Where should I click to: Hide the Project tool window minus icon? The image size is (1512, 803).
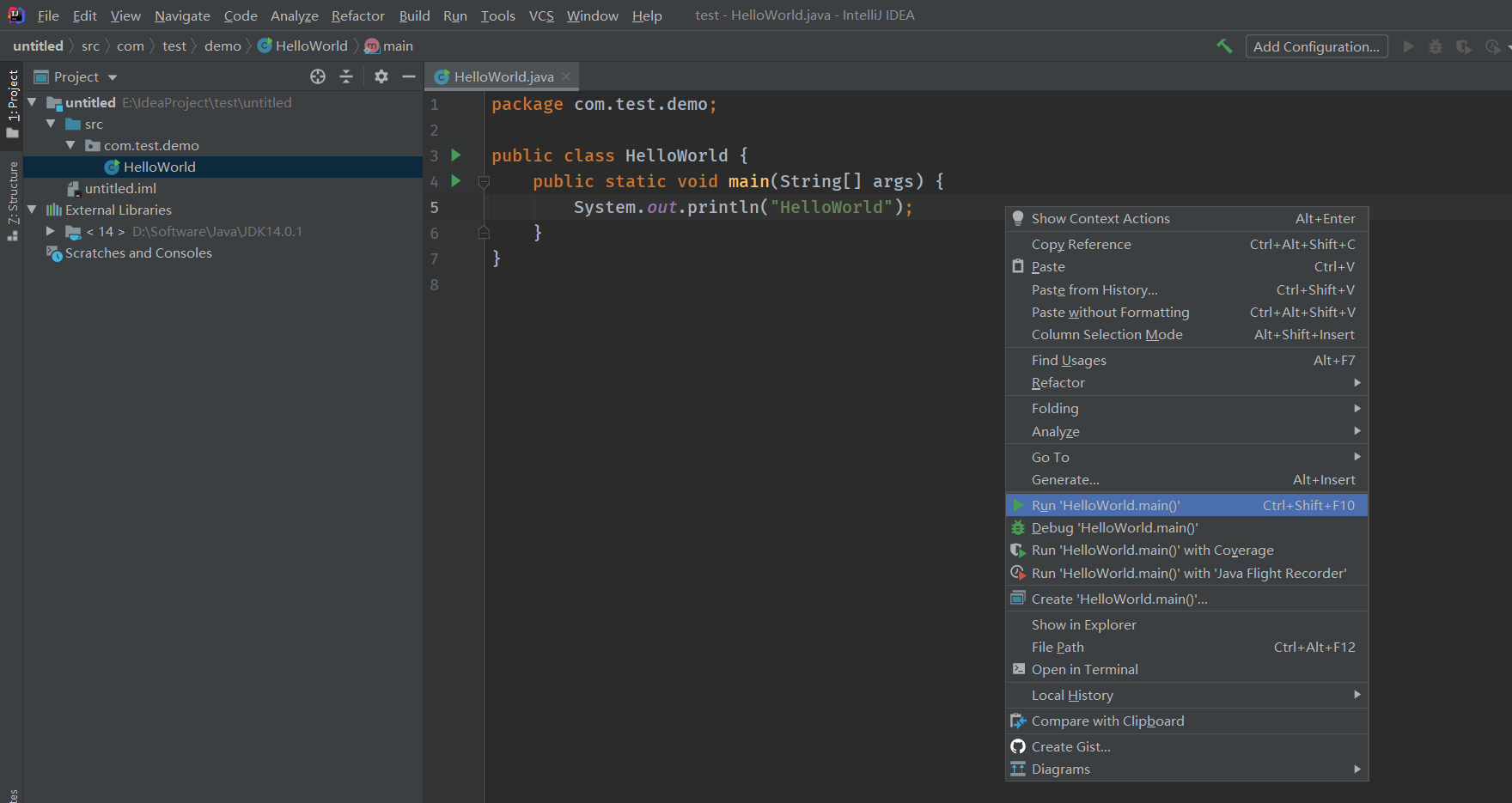click(x=409, y=76)
